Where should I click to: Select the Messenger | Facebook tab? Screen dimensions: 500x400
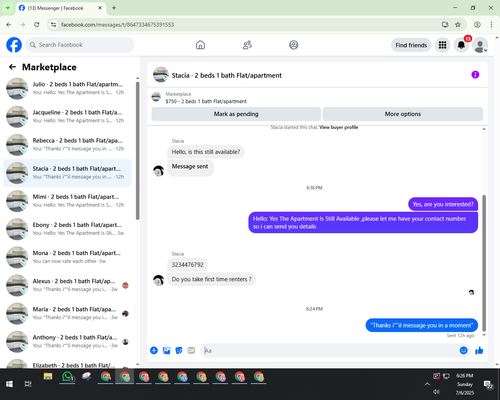(60, 8)
